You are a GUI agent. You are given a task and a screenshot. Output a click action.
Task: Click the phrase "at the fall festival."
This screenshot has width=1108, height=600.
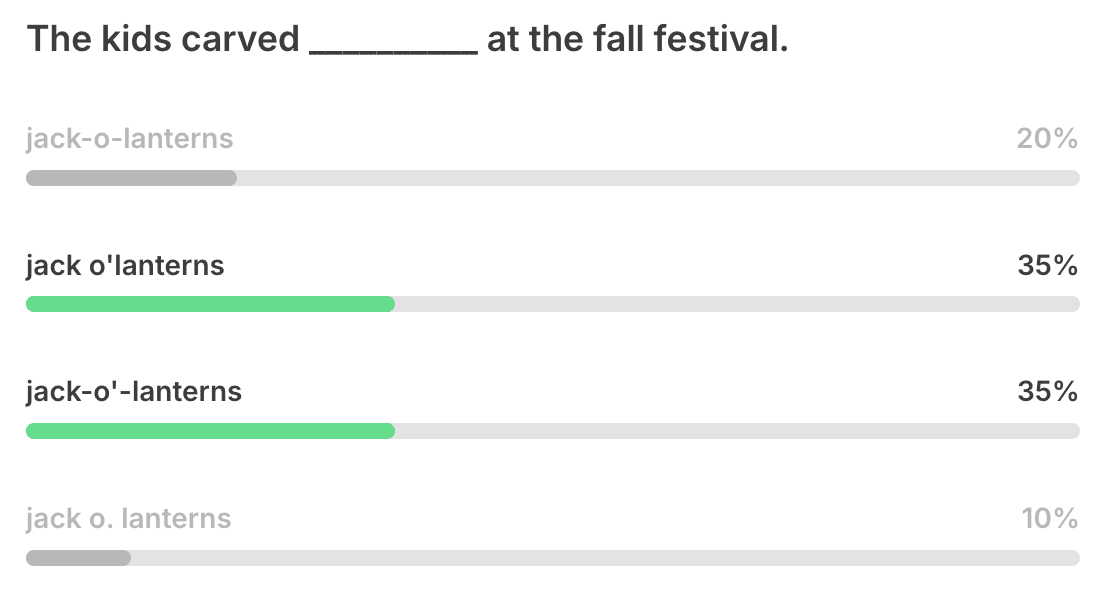click(x=638, y=40)
